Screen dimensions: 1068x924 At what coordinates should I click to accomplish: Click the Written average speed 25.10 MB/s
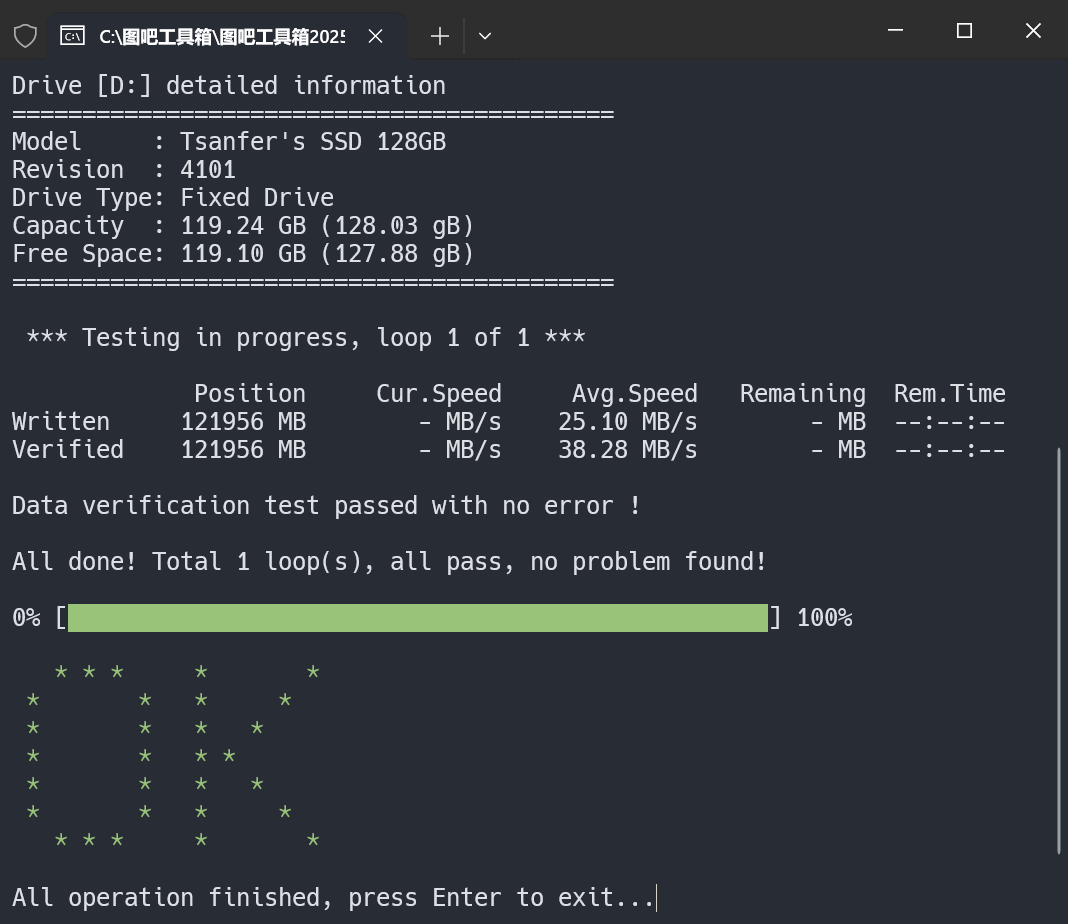[x=627, y=422]
